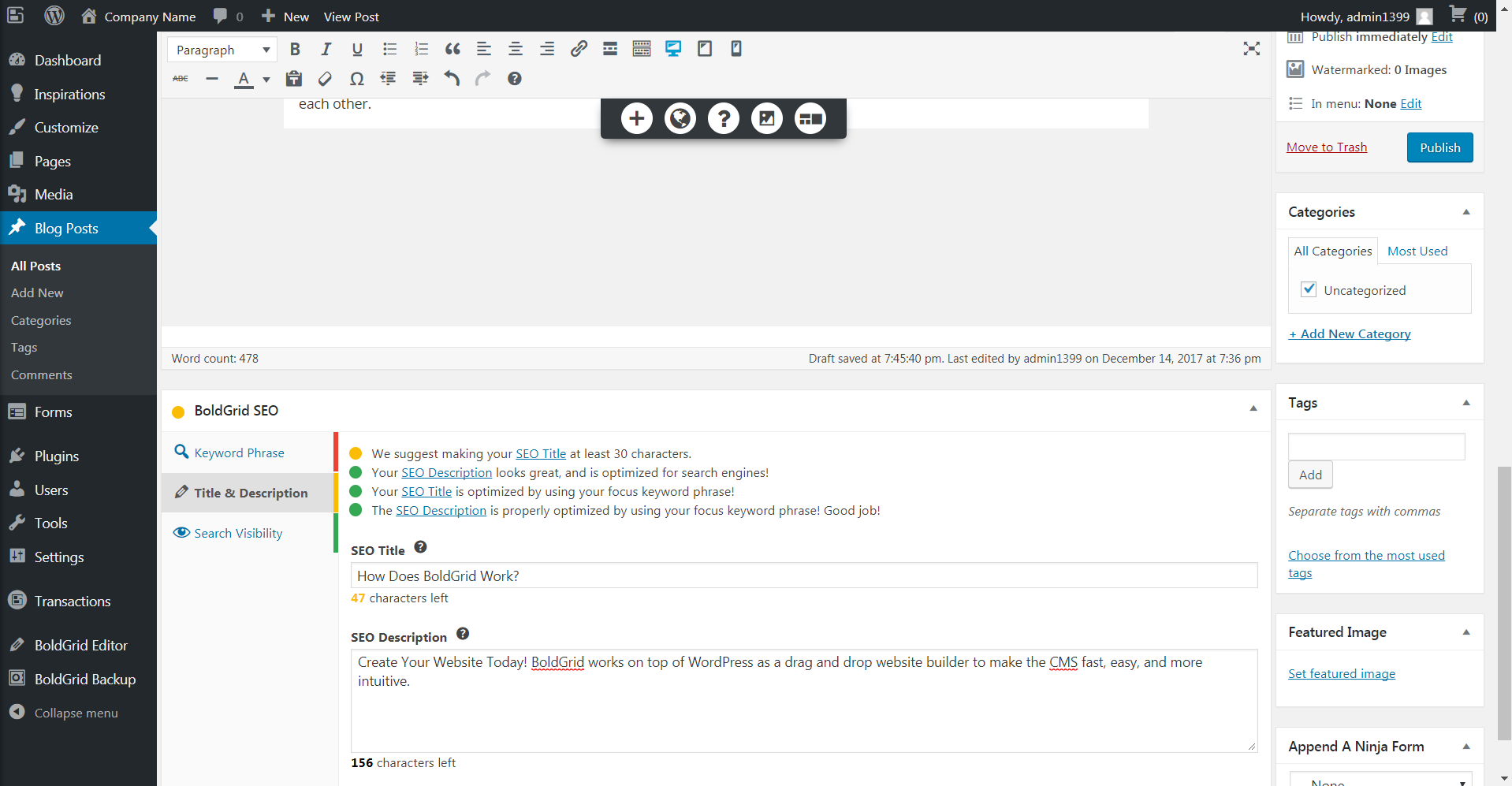This screenshot has width=1512, height=786.
Task: Click Choose from the most used tags
Action: coord(1366,564)
